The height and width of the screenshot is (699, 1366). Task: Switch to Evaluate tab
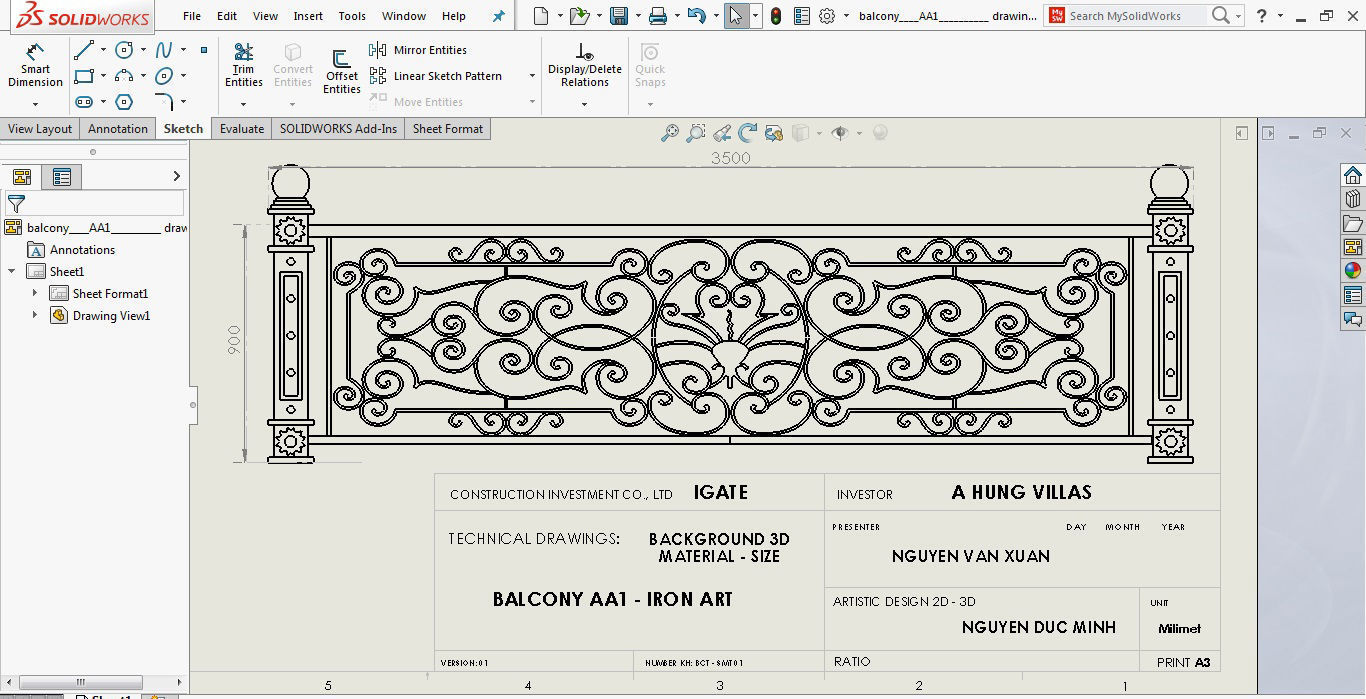242,129
